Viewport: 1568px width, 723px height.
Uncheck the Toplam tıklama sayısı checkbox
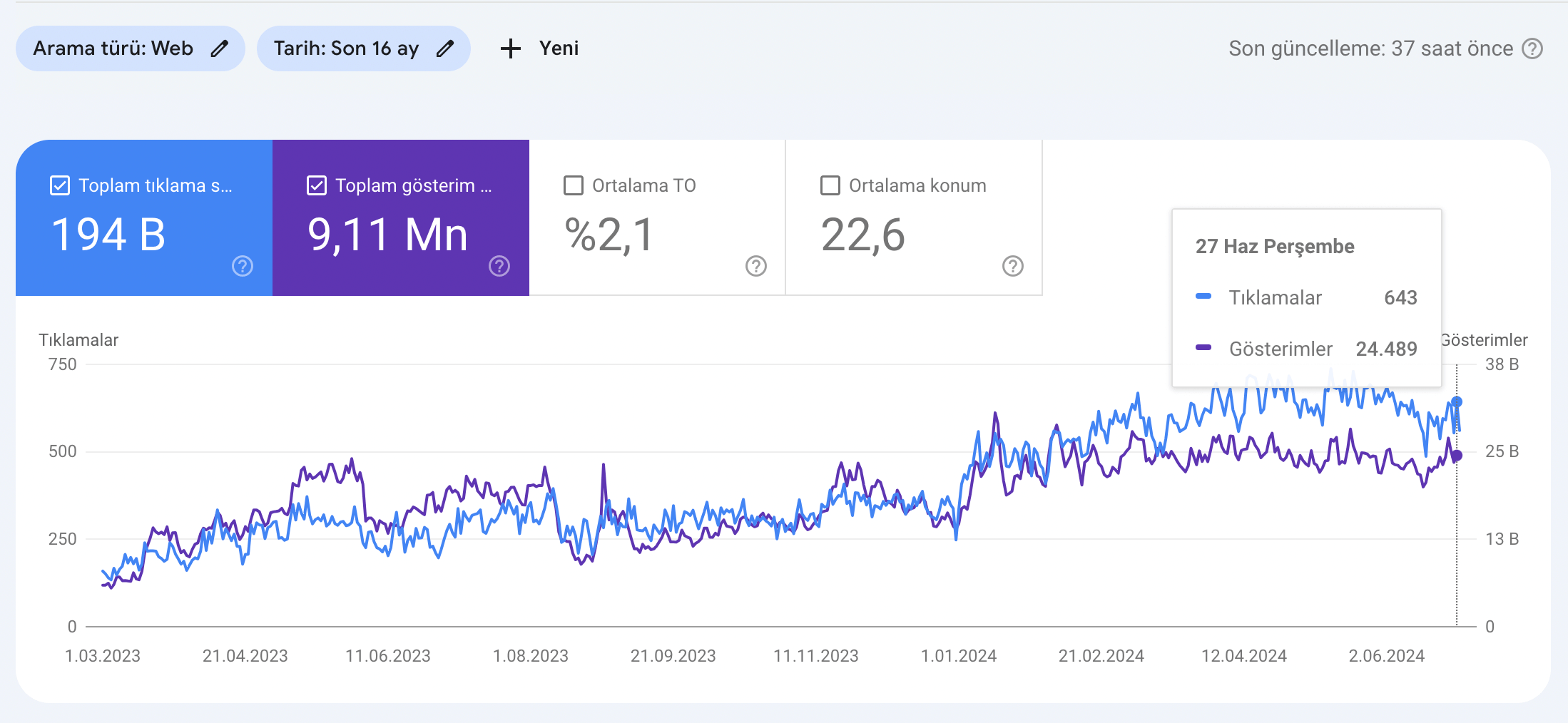tap(60, 185)
